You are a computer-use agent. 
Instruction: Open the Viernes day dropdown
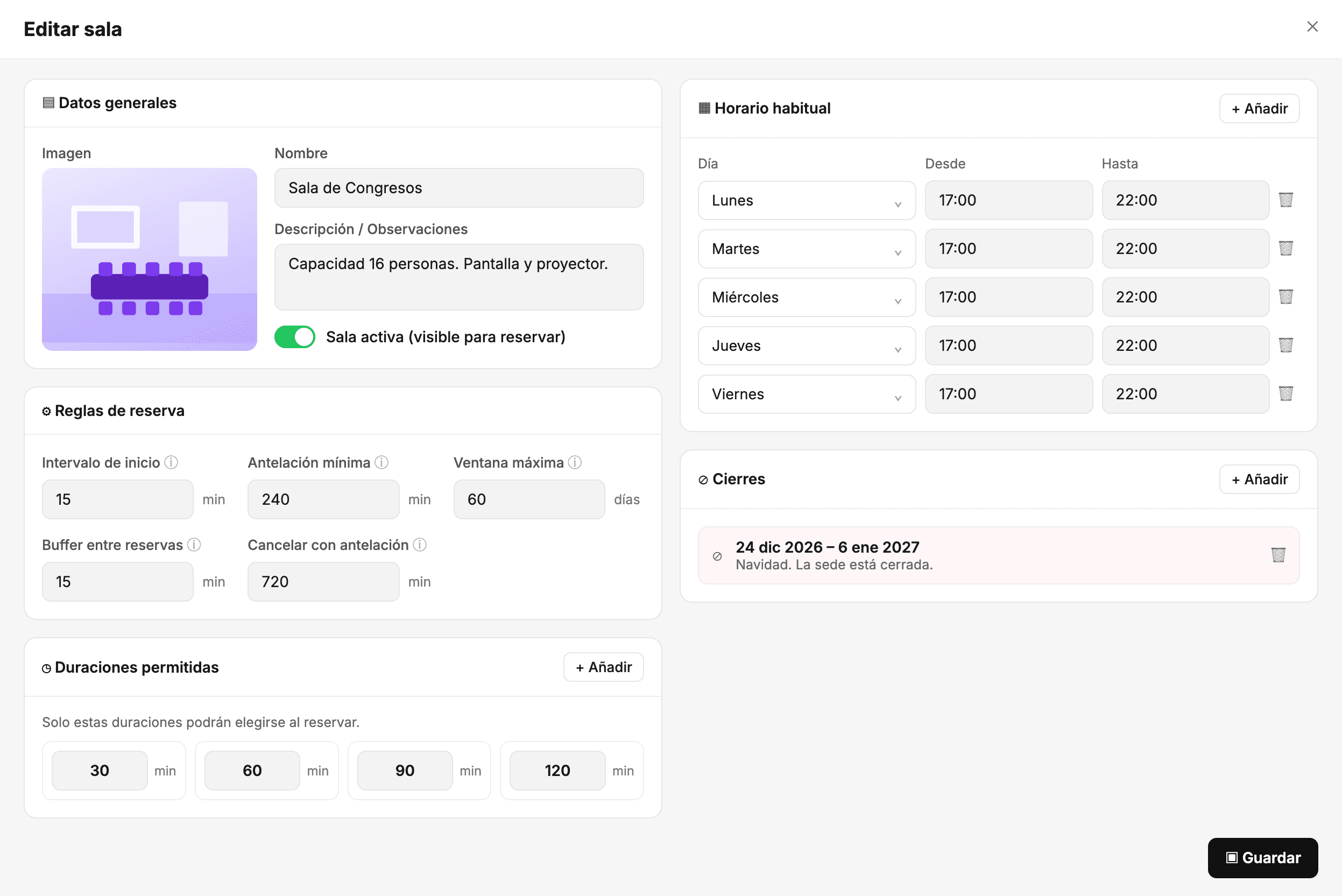[x=806, y=394]
